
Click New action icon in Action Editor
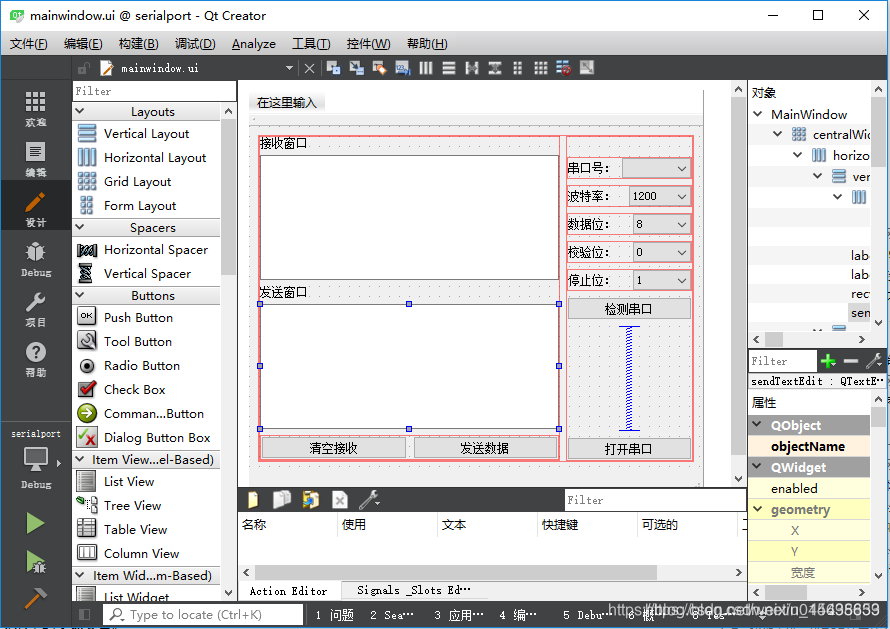(253, 500)
